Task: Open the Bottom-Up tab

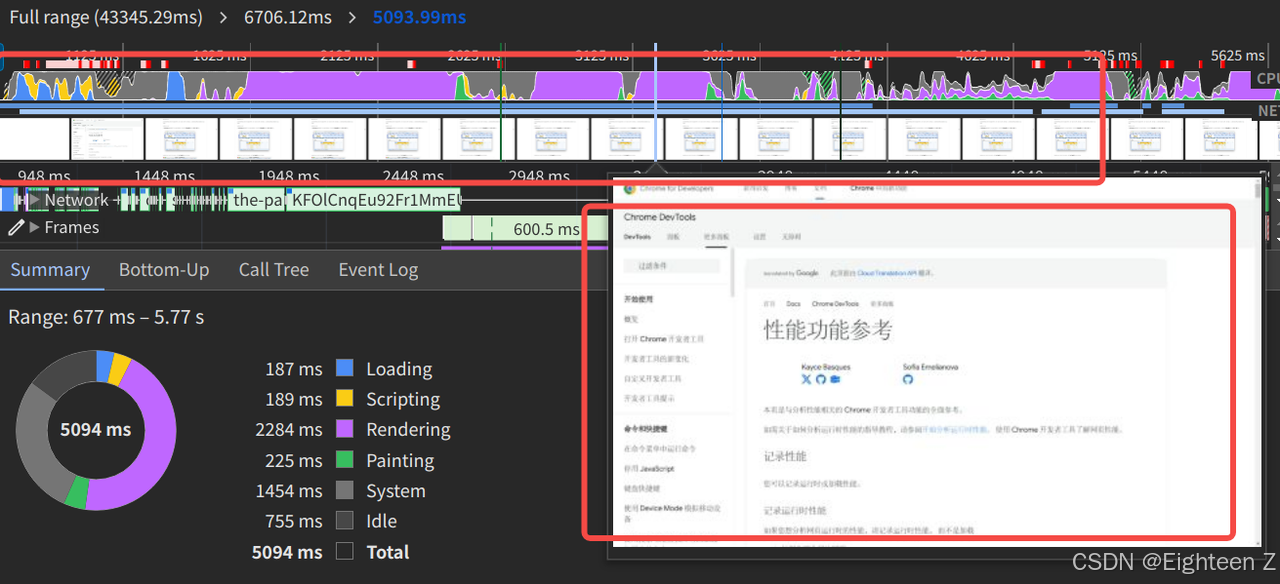Action: click(164, 269)
